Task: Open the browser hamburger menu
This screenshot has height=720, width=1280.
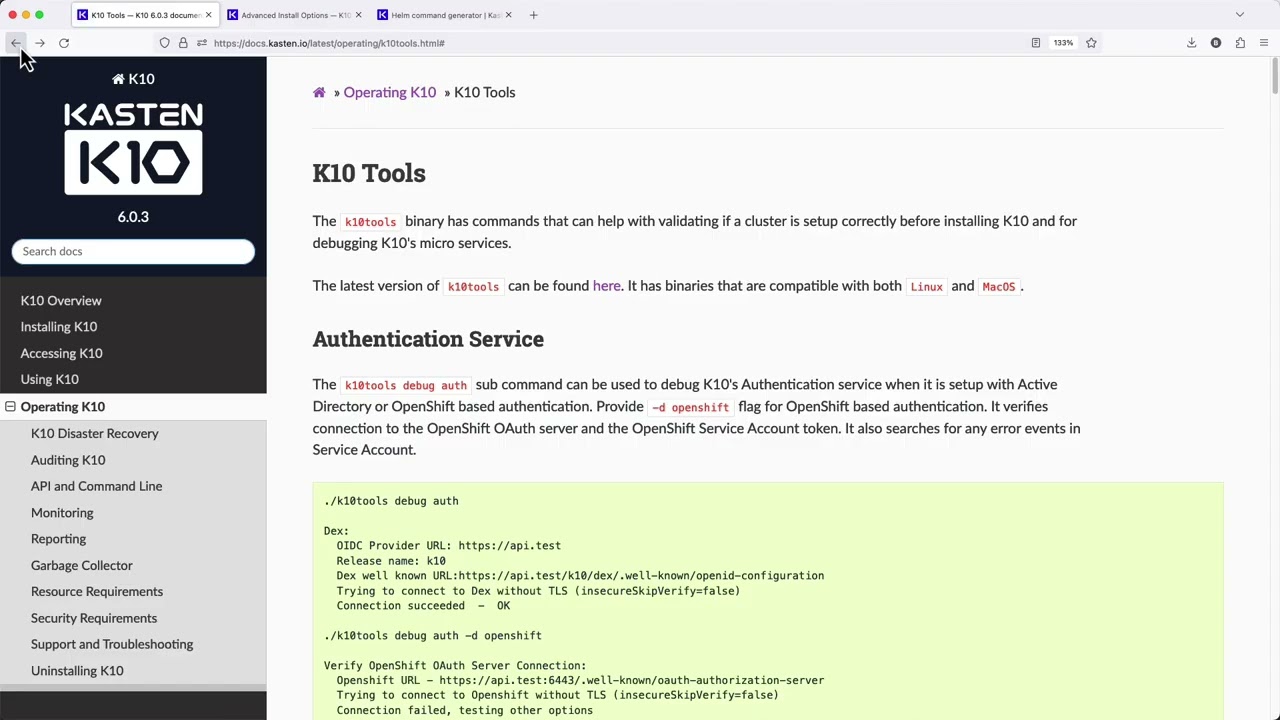Action: tap(1264, 43)
